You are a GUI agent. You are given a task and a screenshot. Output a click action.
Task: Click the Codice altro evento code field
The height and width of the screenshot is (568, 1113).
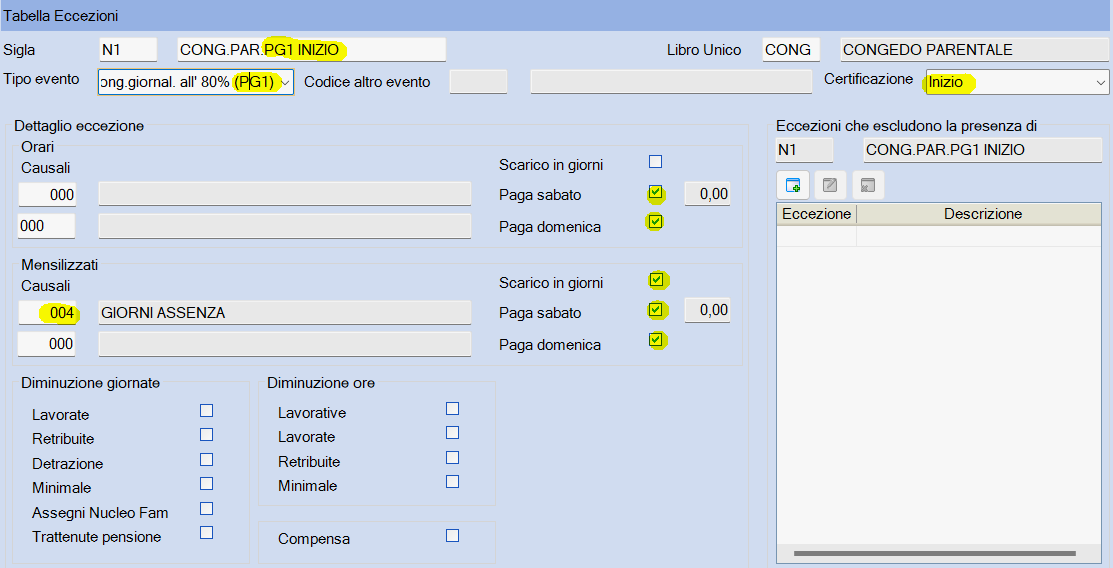tap(478, 82)
